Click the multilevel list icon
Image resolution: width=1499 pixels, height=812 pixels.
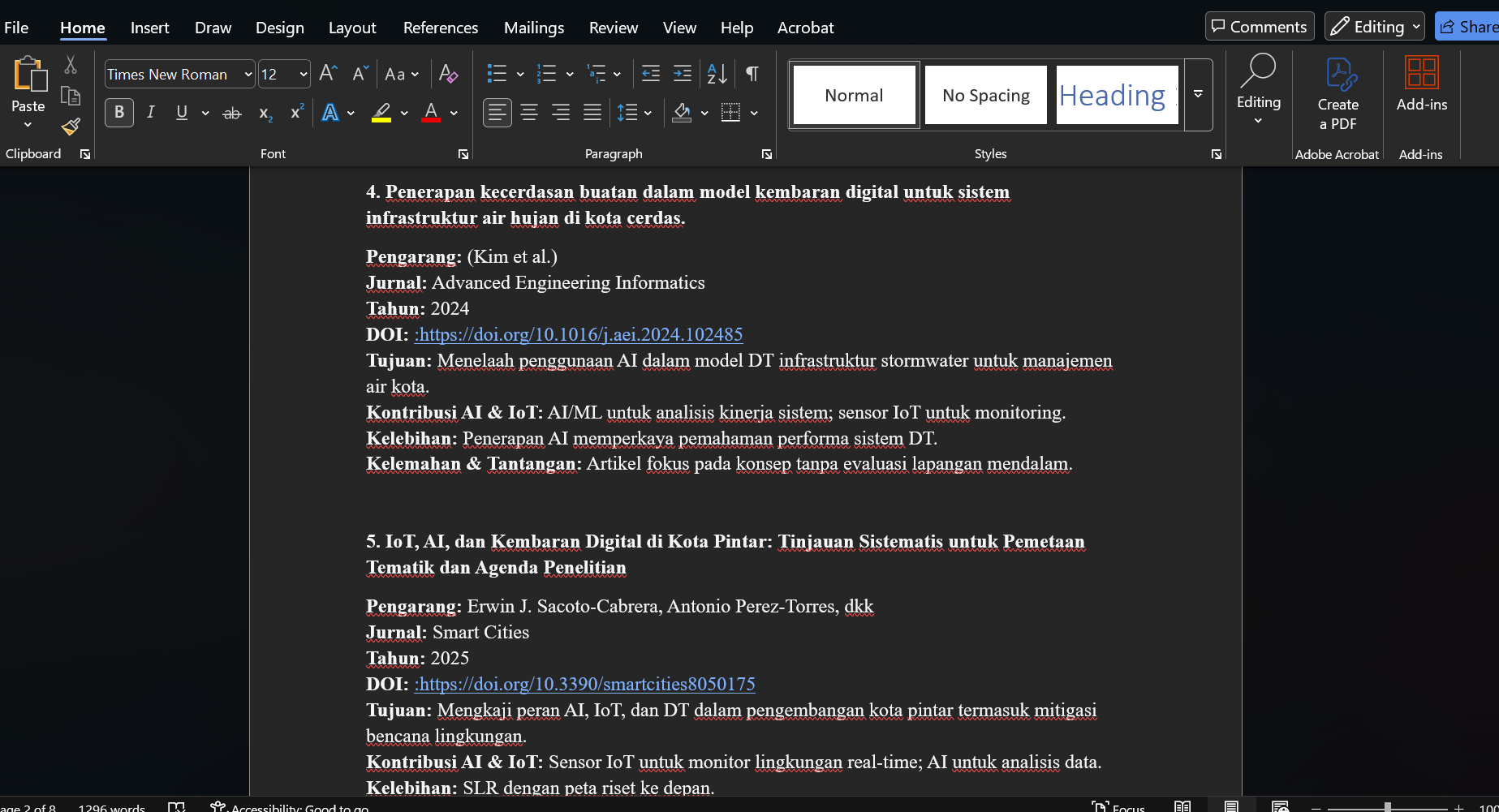(x=597, y=74)
